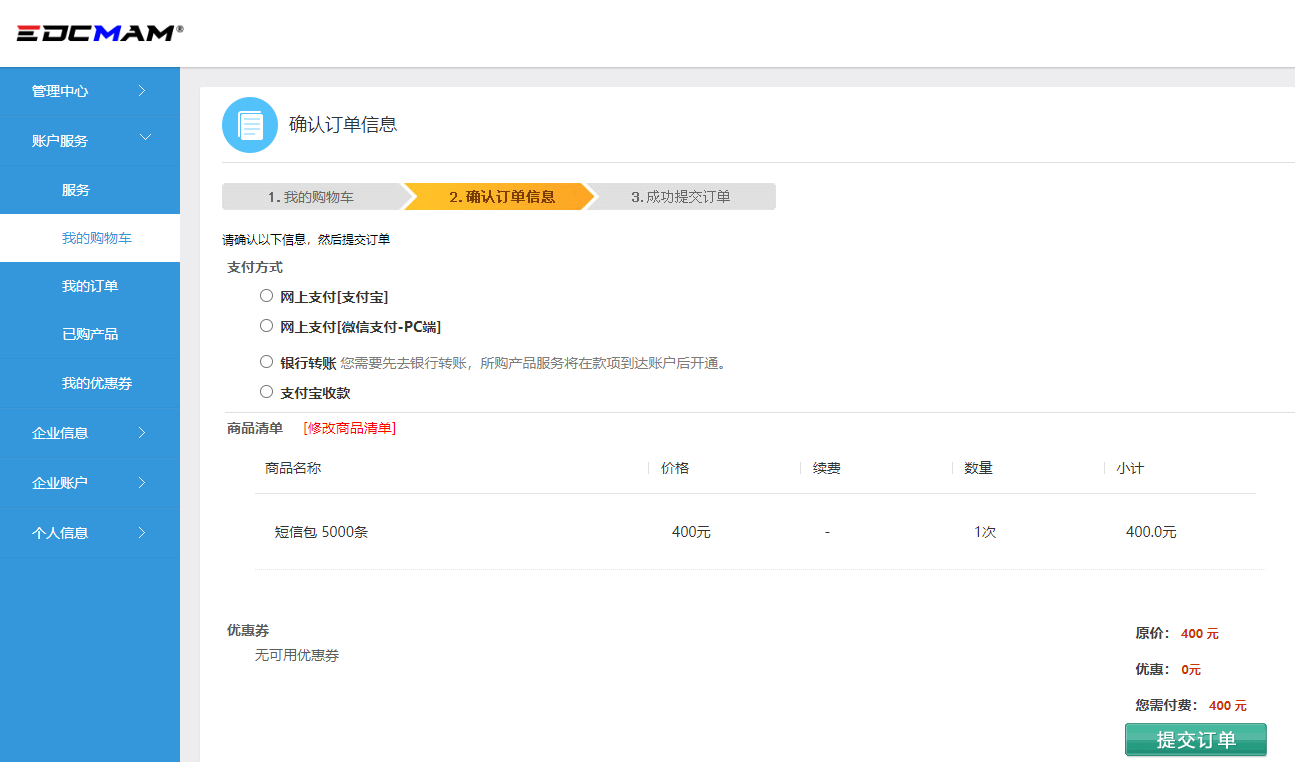
Task: Select 支付宝收款 radio option
Action: (266, 392)
